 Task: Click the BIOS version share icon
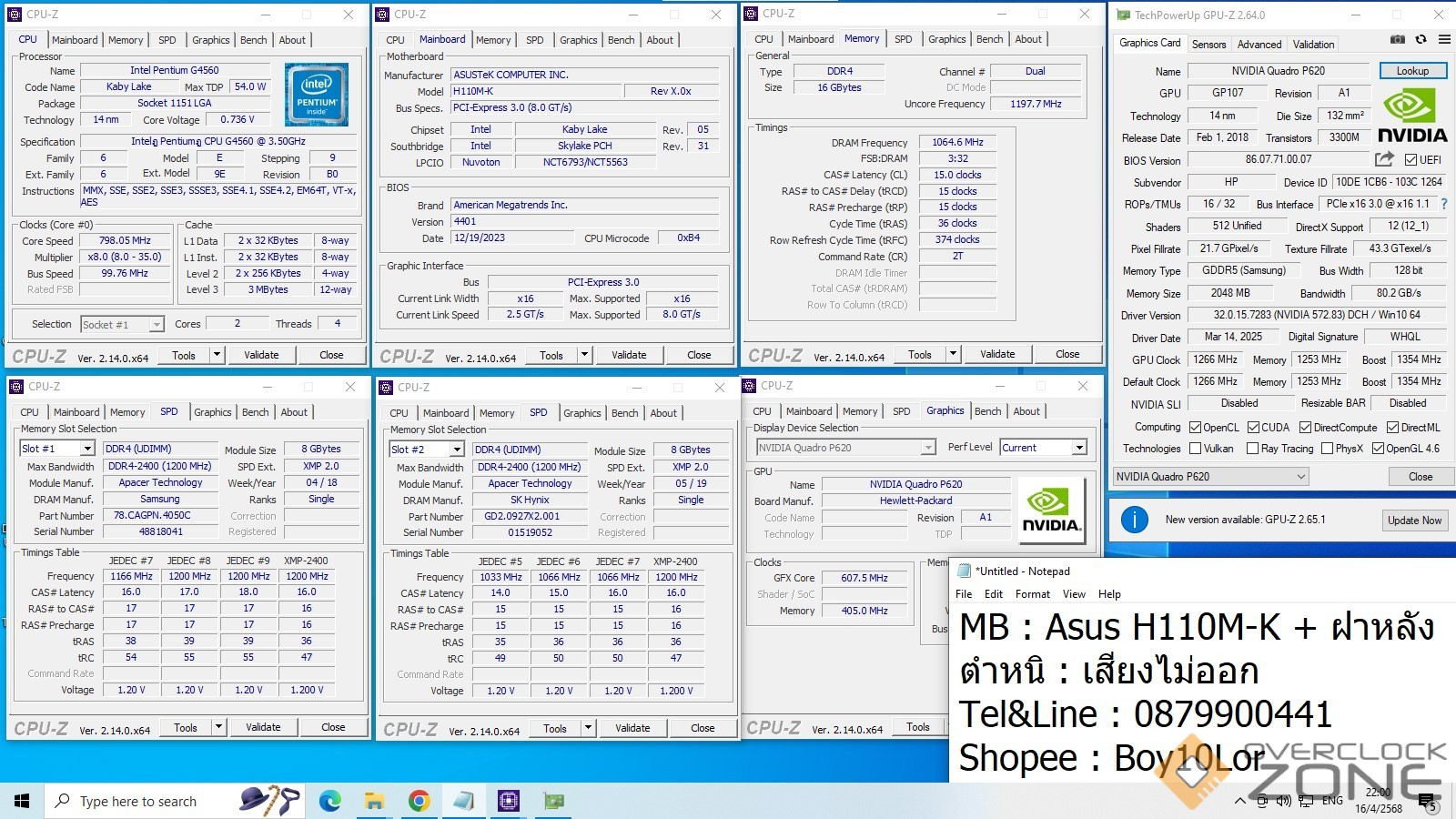1384,159
